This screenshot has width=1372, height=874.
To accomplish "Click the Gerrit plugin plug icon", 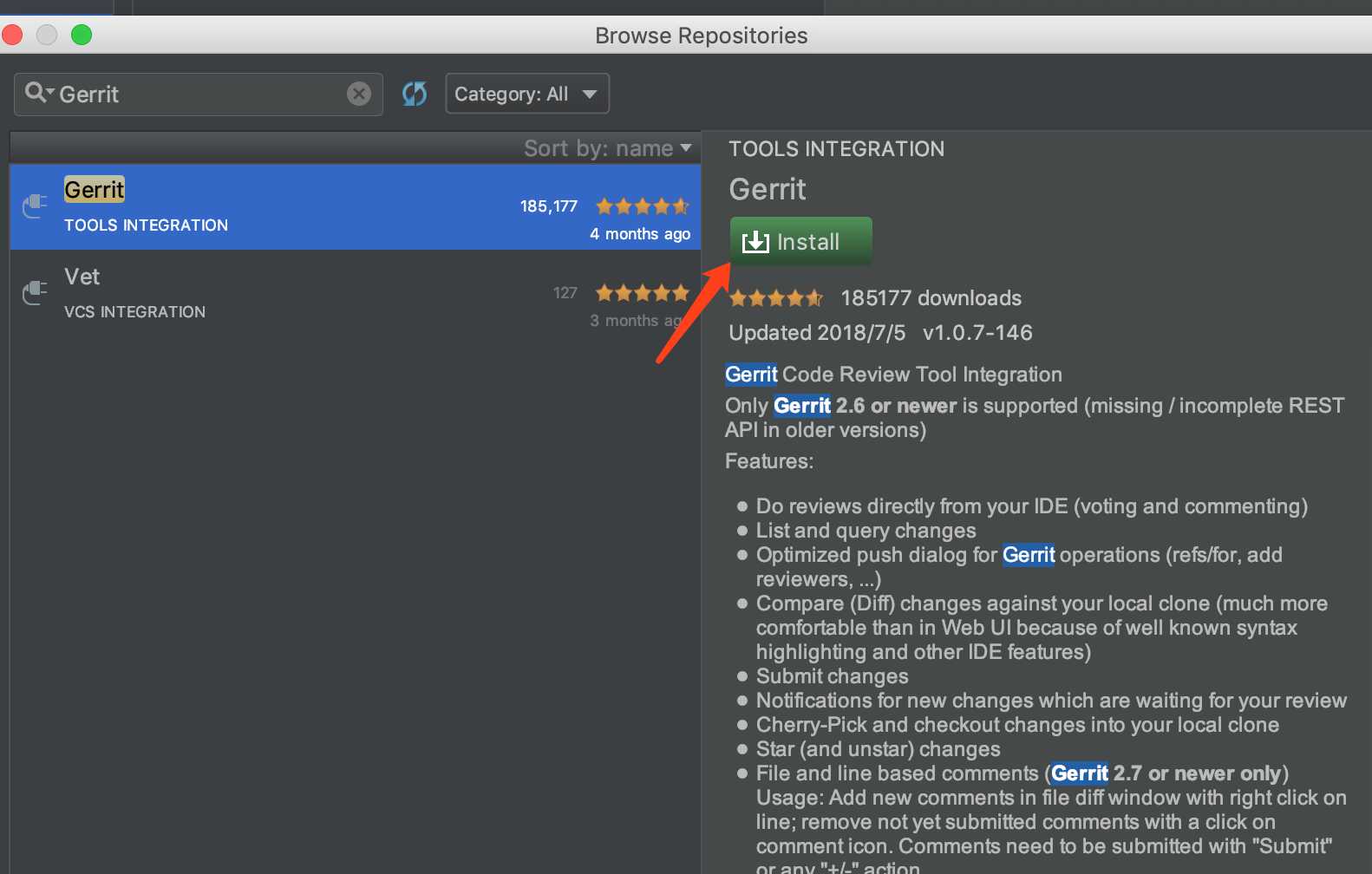I will click(x=35, y=206).
